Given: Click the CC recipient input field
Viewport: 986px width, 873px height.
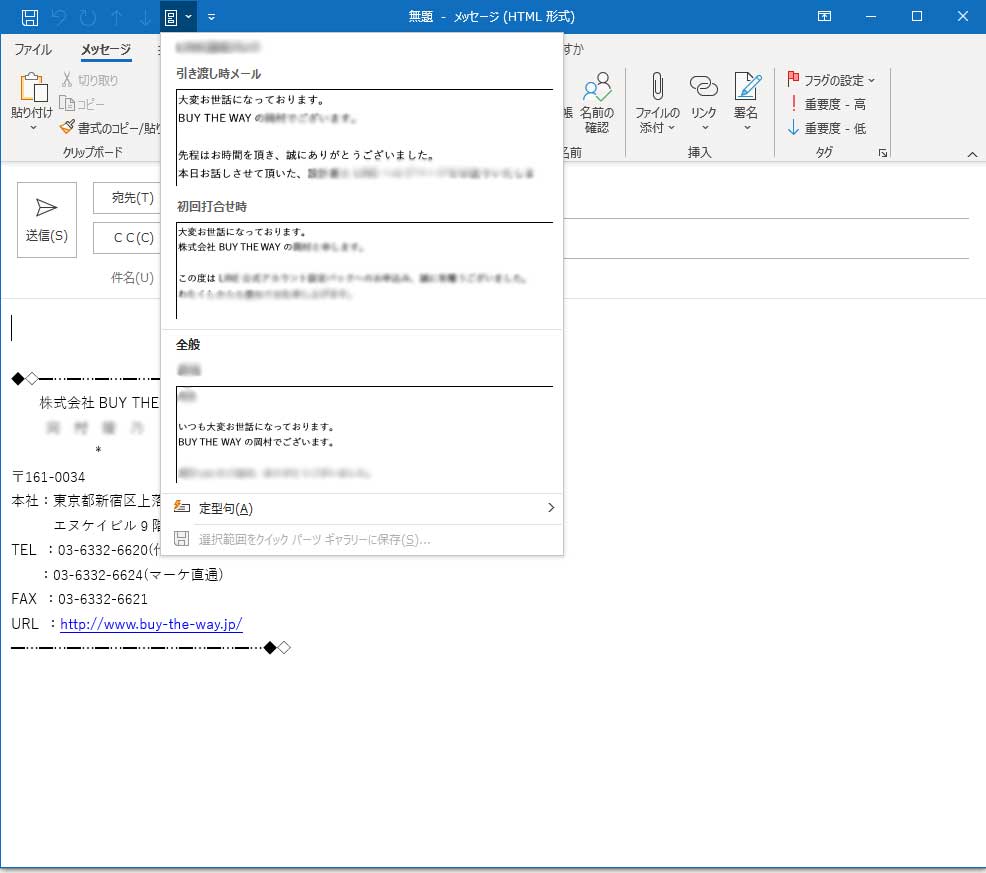Looking at the screenshot, I should pyautogui.click(x=766, y=242).
